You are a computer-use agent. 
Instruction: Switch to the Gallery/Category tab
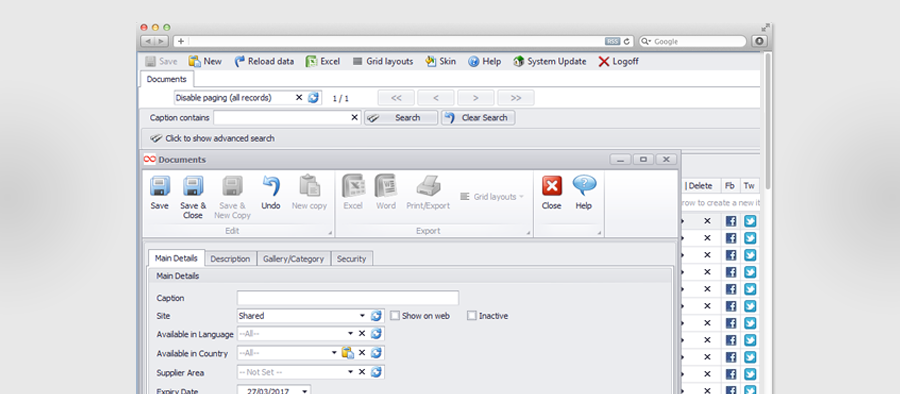(293, 259)
